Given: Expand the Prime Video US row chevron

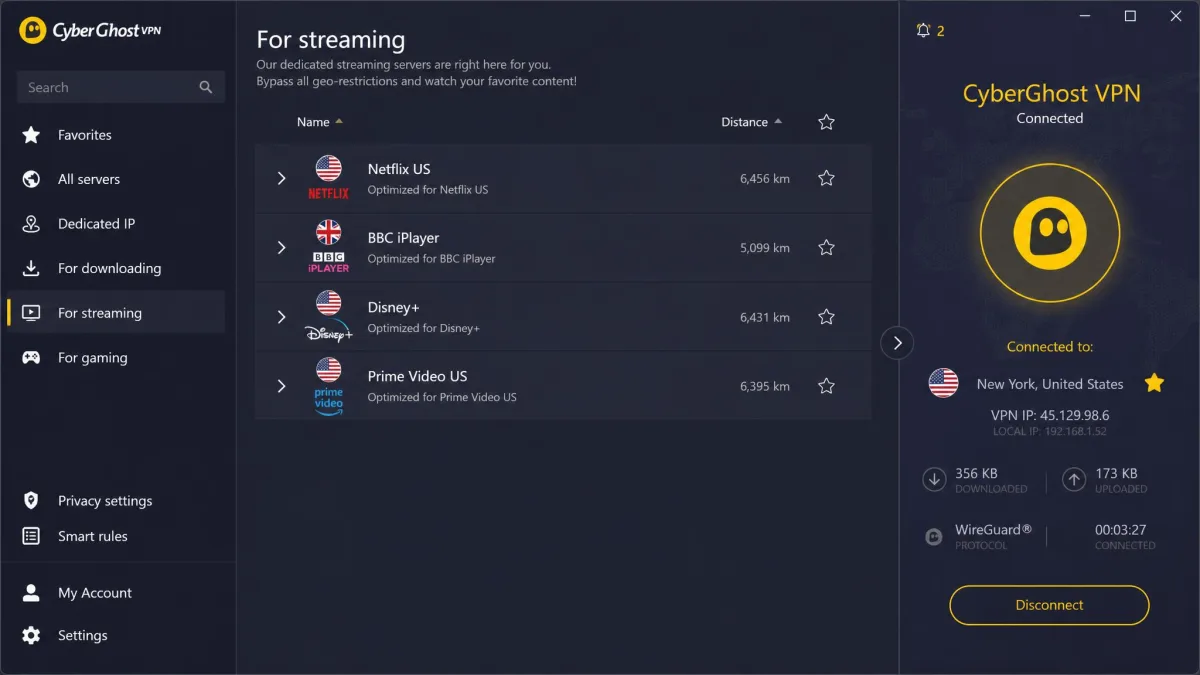Looking at the screenshot, I should tap(281, 385).
